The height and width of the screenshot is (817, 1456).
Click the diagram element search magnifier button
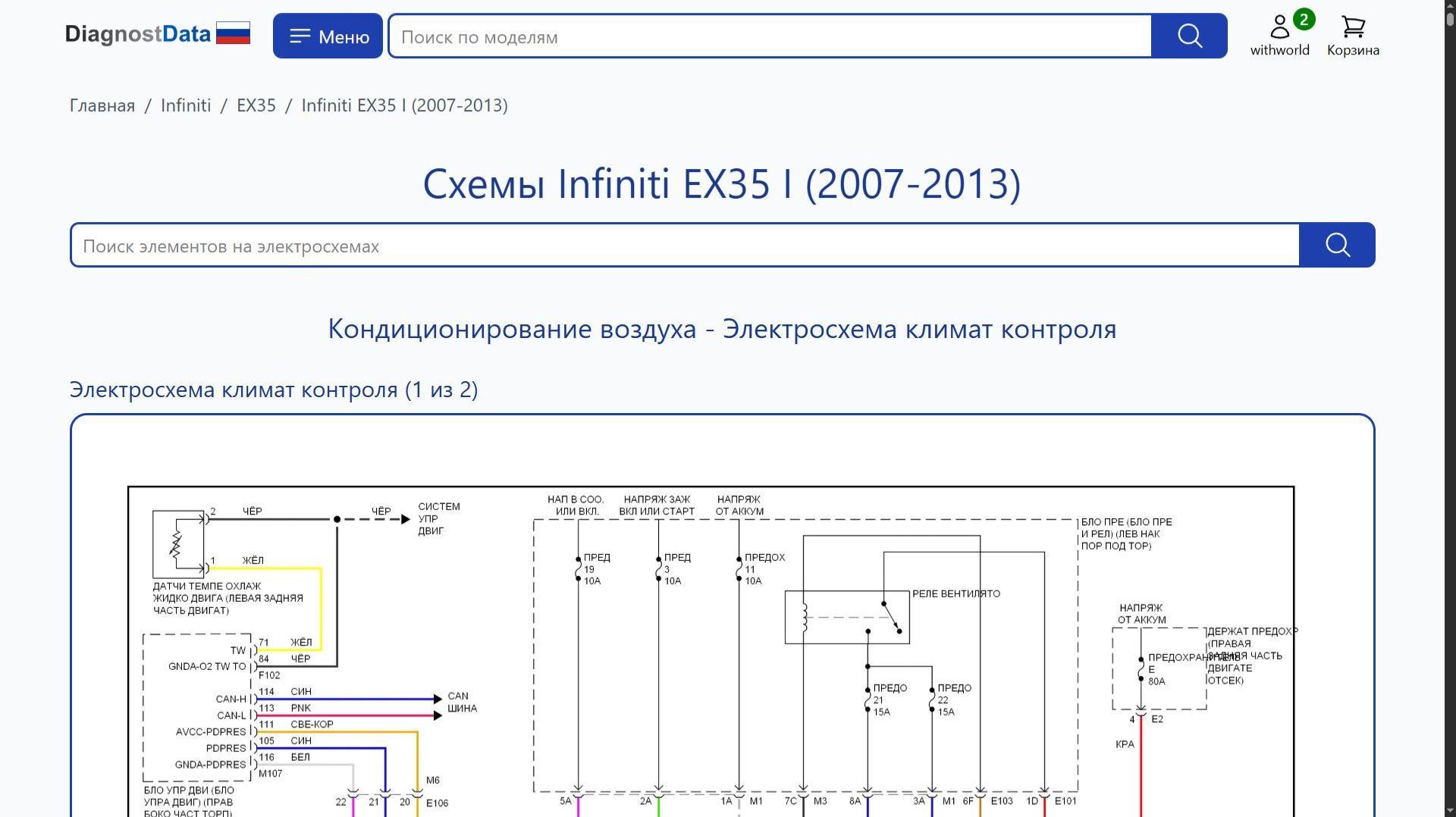pyautogui.click(x=1337, y=245)
